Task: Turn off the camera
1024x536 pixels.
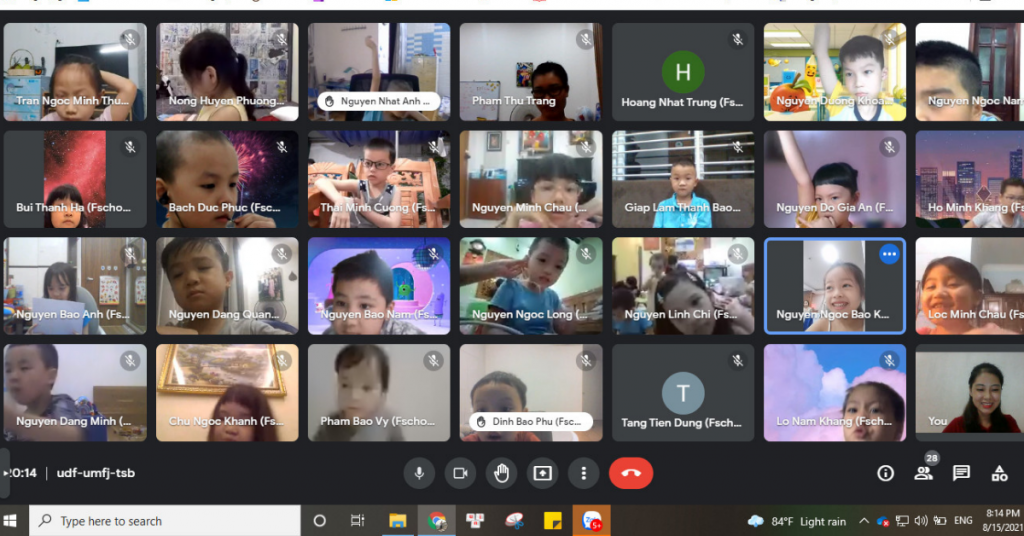Action: point(460,473)
